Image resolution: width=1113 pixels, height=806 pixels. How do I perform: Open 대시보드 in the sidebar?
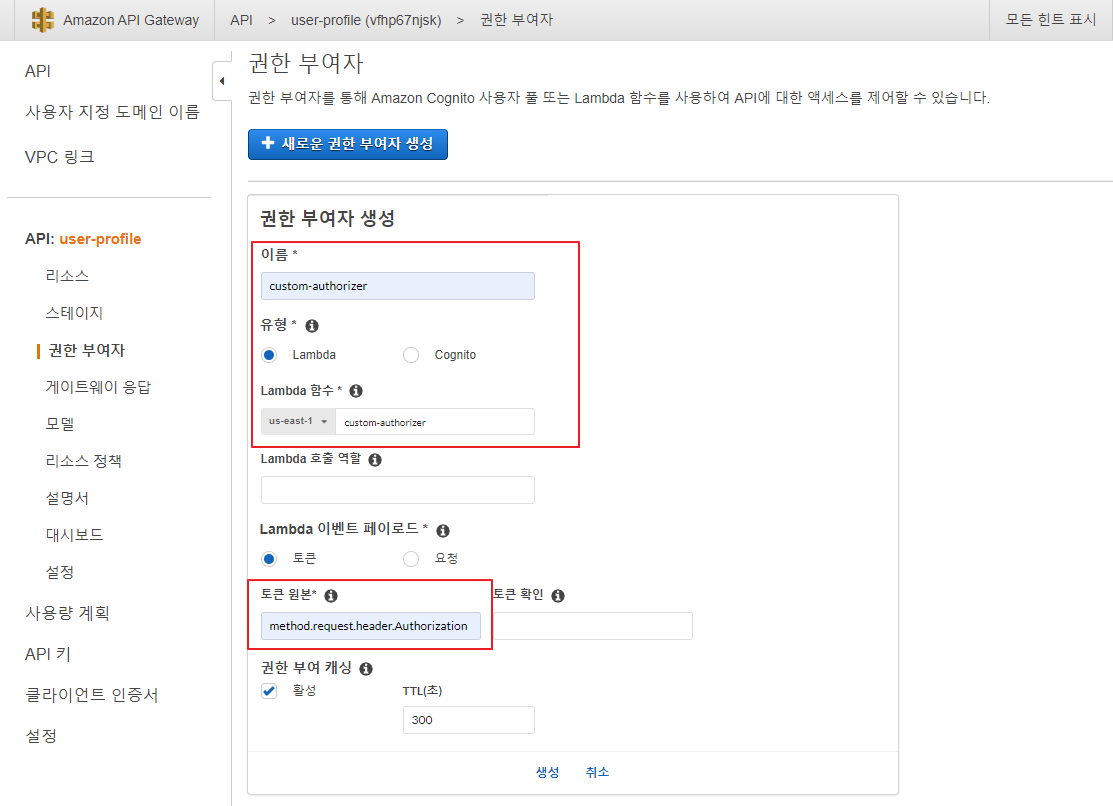coord(75,535)
